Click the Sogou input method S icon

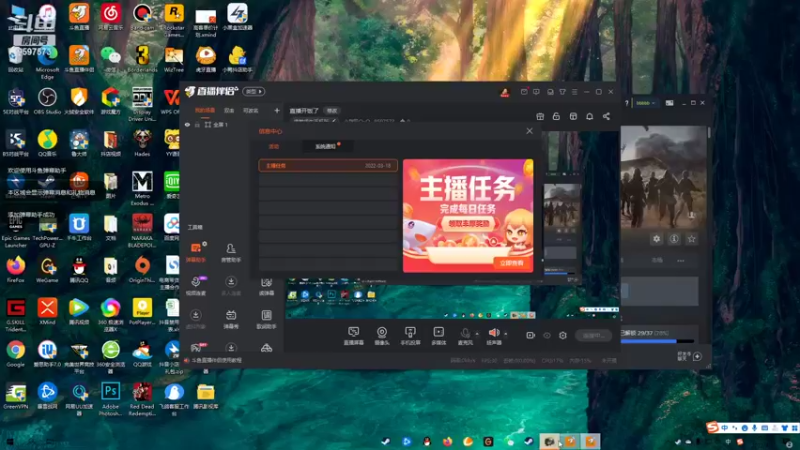(x=712, y=428)
